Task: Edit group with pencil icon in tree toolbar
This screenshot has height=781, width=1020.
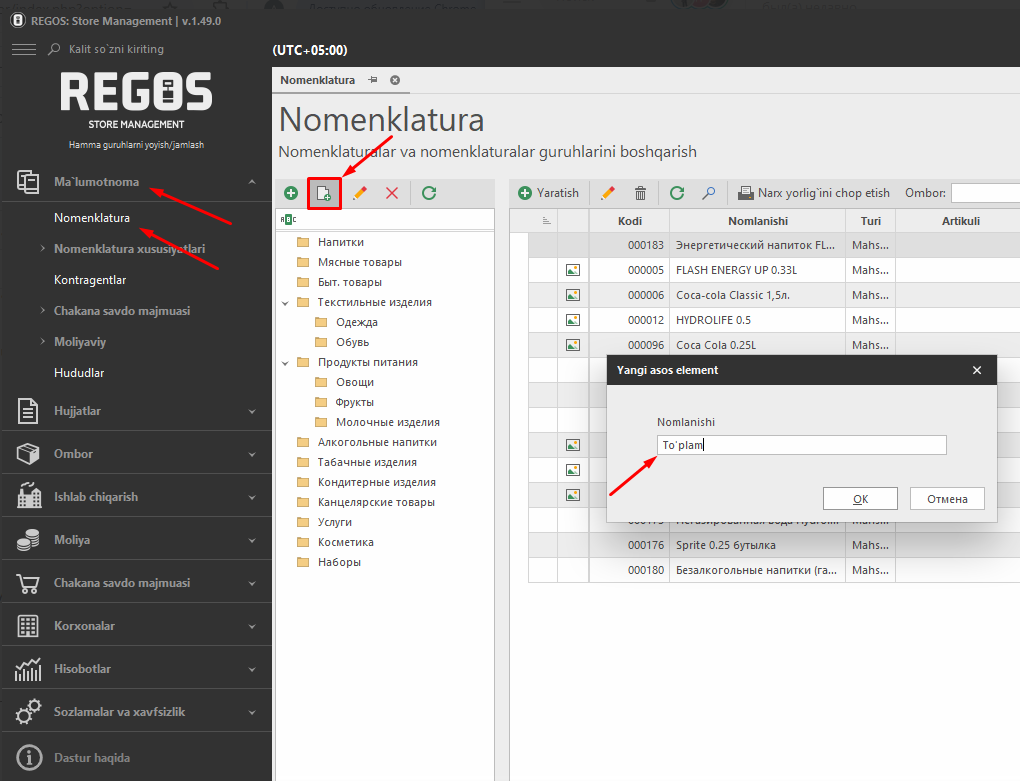Action: [x=360, y=193]
